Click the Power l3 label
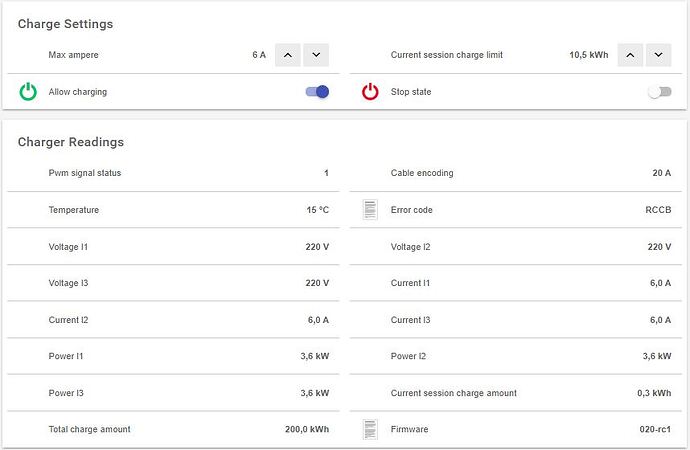This screenshot has height=450, width=690. coord(66,393)
